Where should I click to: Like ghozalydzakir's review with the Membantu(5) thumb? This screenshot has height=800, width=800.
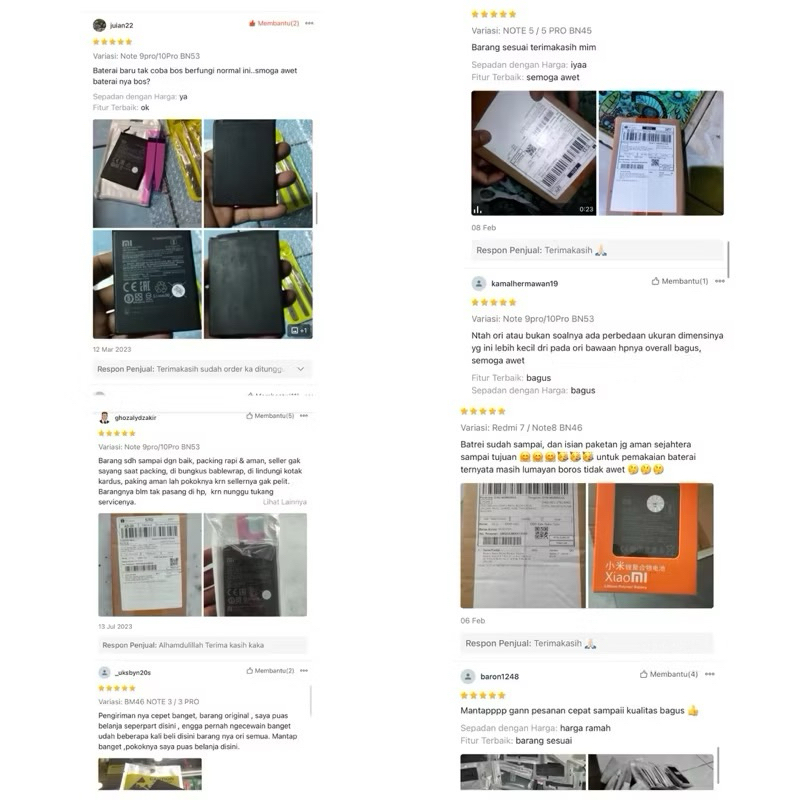(x=270, y=416)
